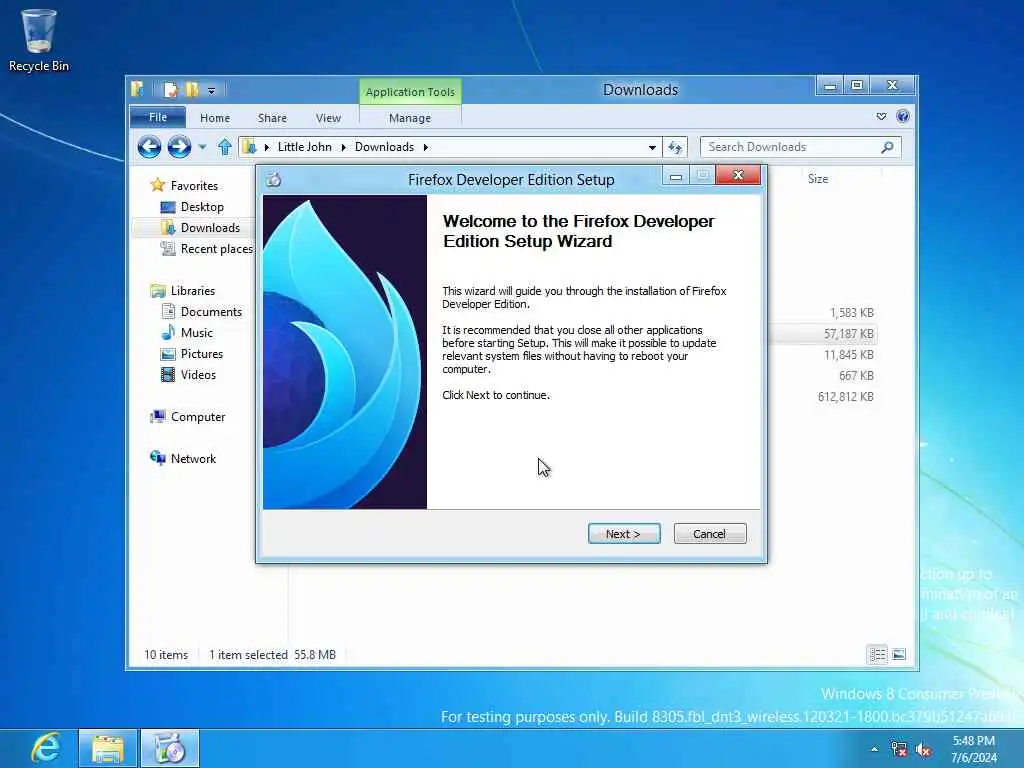Open the Documents library
Image resolution: width=1024 pixels, height=768 pixels.
211,312
